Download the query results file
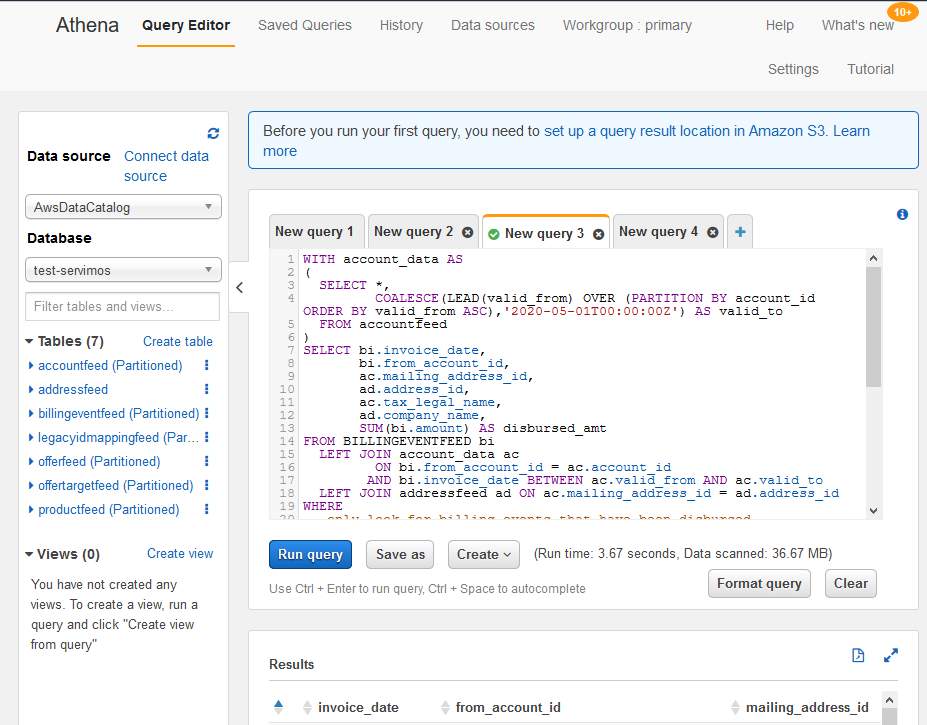927x725 pixels. 857,655
